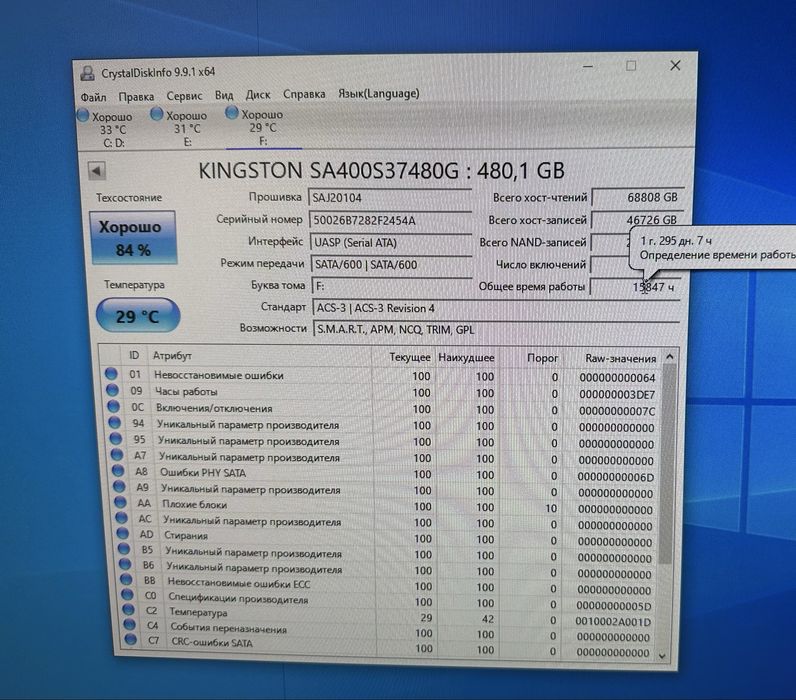
Task: Click status icon of row 0C Включения/отключения
Action: point(113,407)
